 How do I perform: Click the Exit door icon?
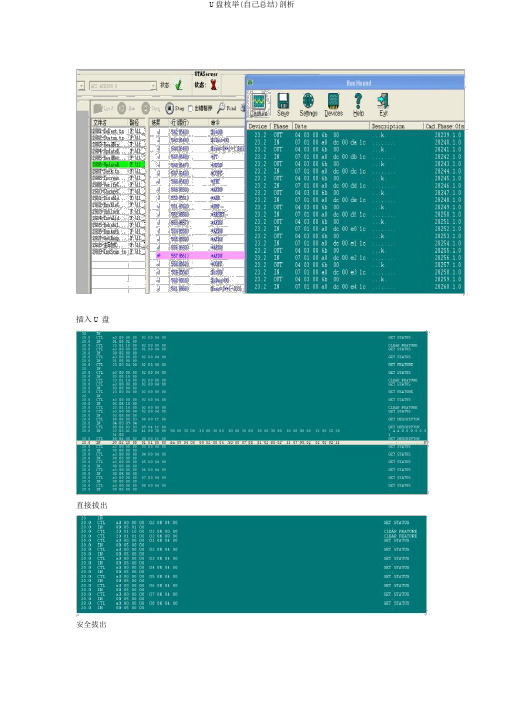click(x=383, y=104)
